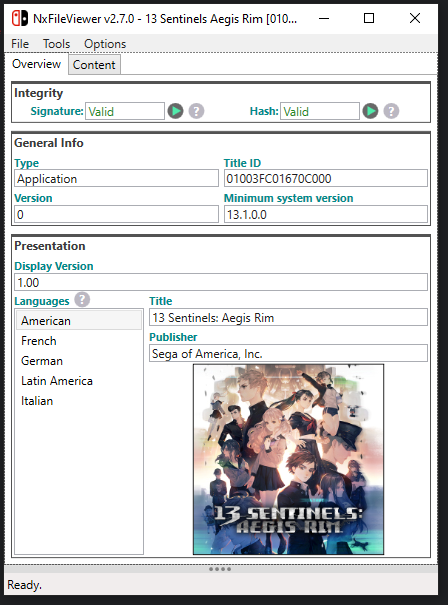448x605 pixels.
Task: Open the Tools menu
Action: tap(56, 44)
